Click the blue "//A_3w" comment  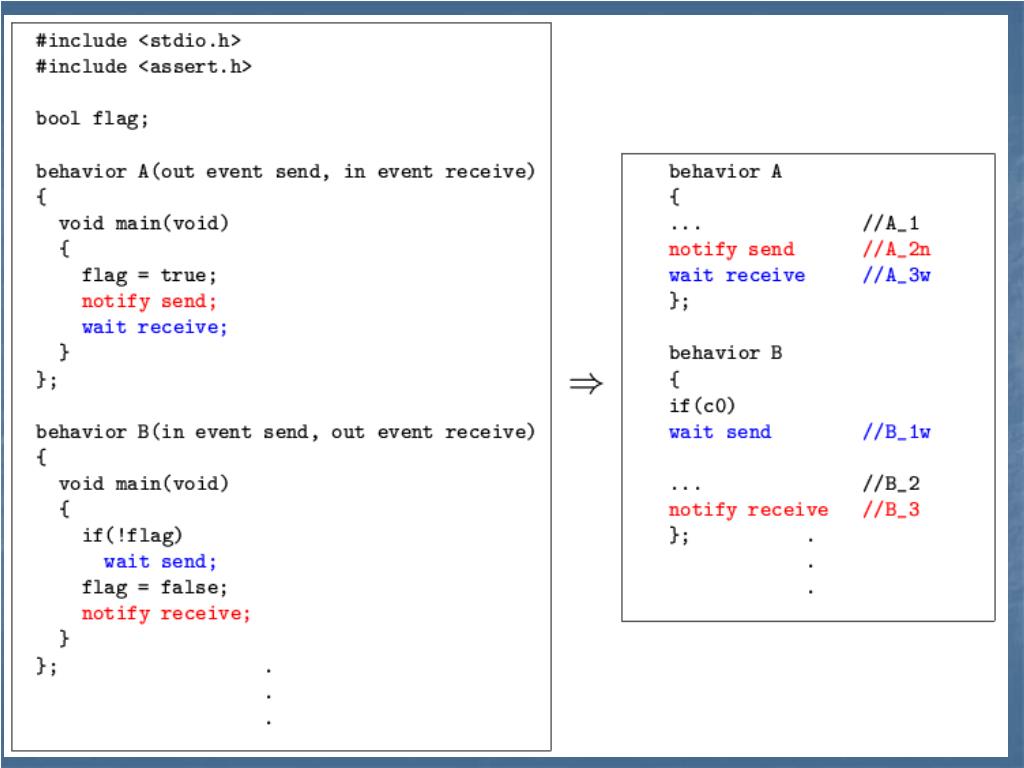(896, 276)
